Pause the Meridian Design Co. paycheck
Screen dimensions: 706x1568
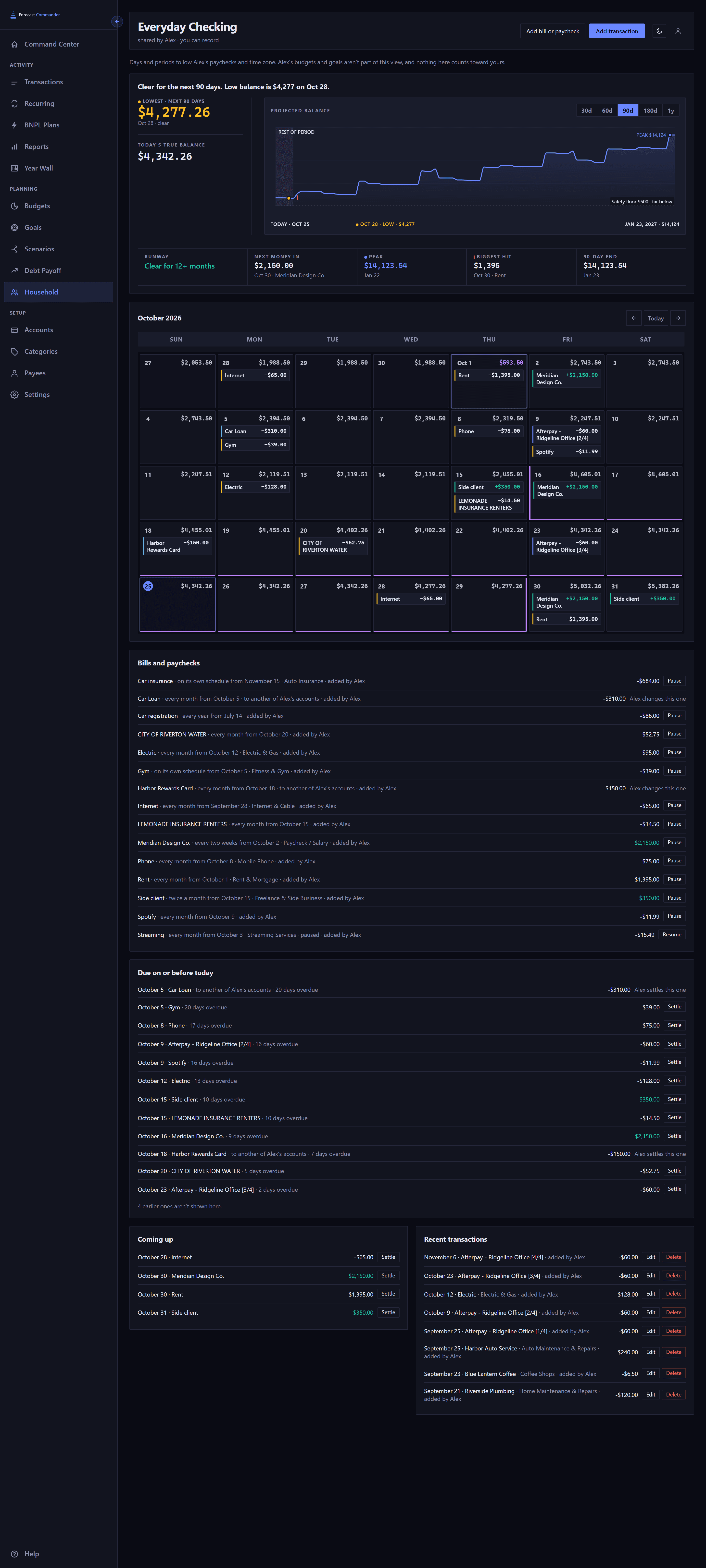pyautogui.click(x=674, y=843)
